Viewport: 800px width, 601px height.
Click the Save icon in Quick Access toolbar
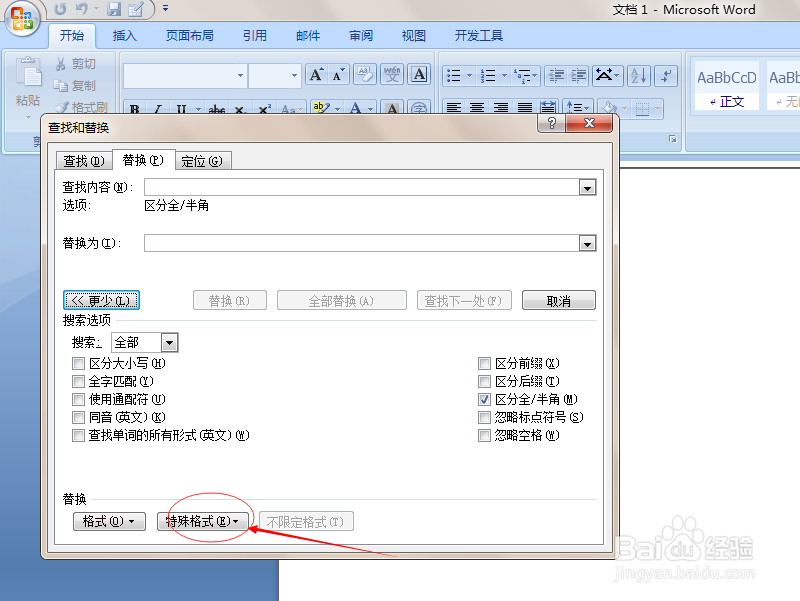pos(112,10)
